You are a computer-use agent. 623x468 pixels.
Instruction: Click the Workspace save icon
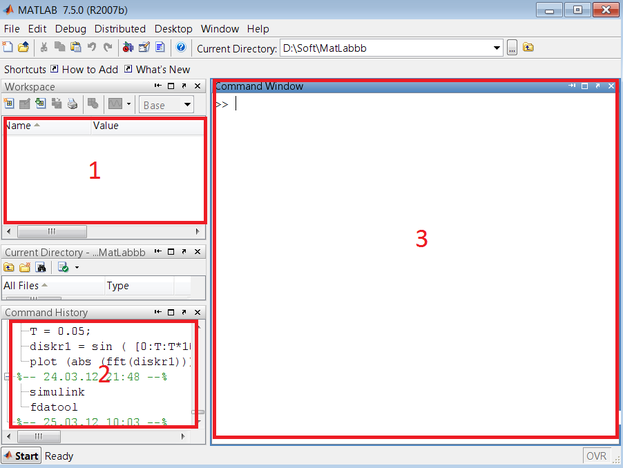pos(57,104)
